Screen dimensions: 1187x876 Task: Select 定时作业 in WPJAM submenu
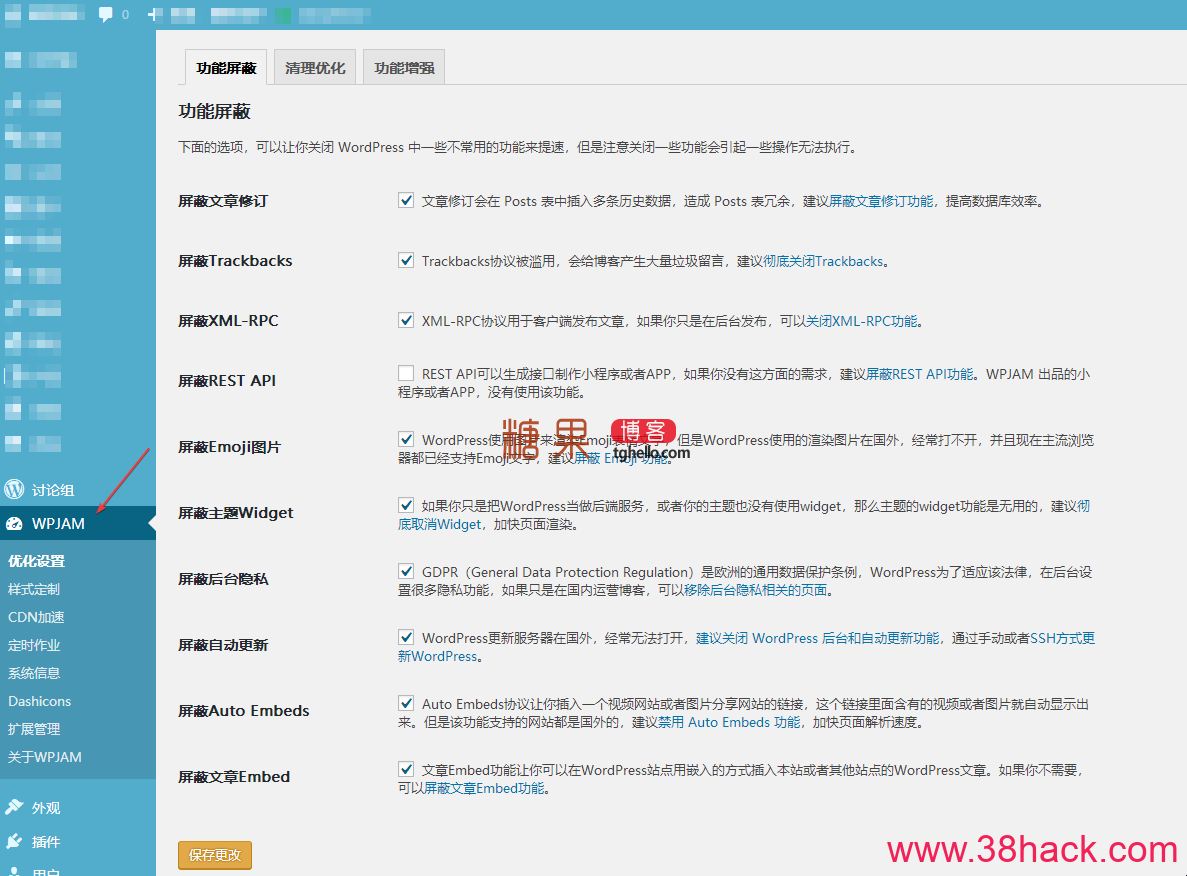click(x=33, y=645)
